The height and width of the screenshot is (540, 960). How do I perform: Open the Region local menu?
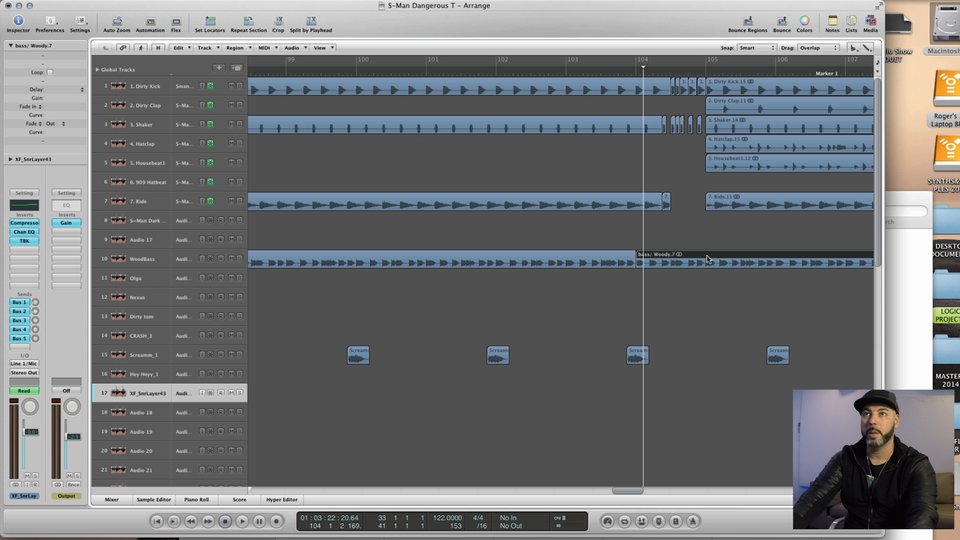pyautogui.click(x=238, y=47)
